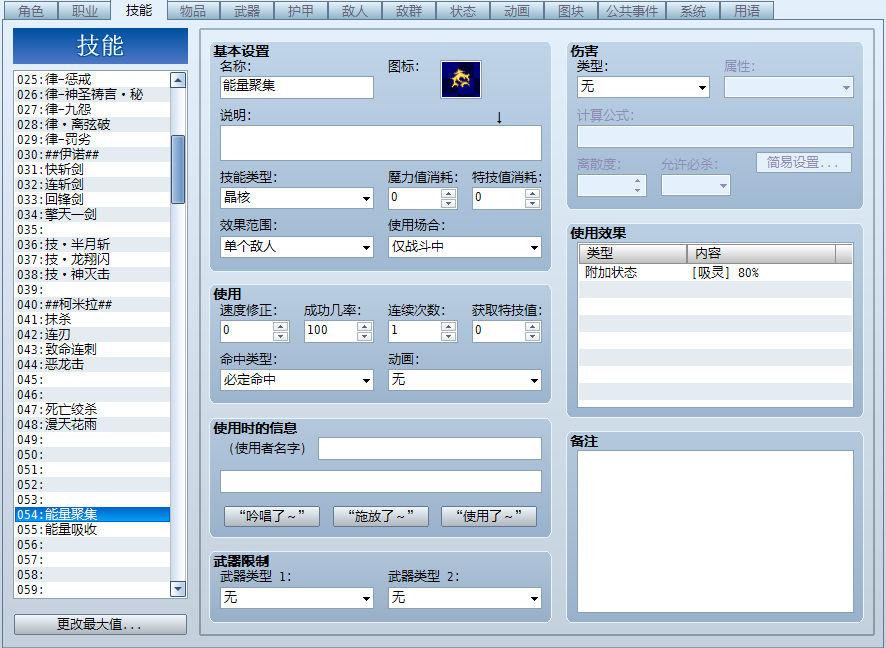Select skill 041:抹杀
Viewport: 886px width, 648px height.
[92, 319]
